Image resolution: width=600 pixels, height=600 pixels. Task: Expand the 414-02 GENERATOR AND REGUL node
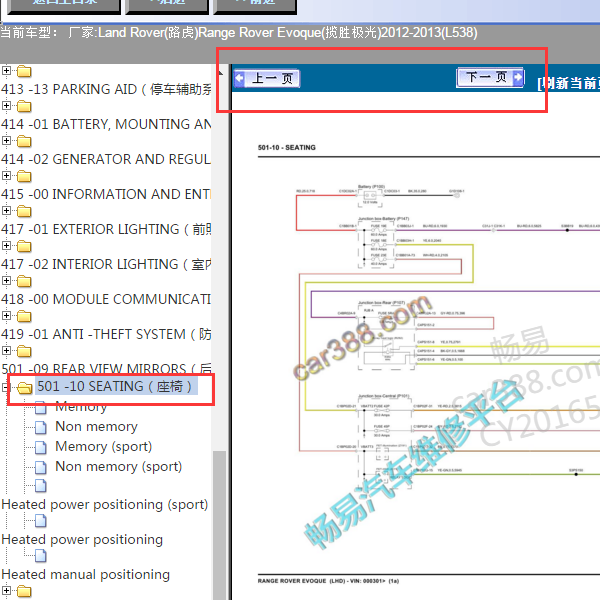click(x=6, y=141)
